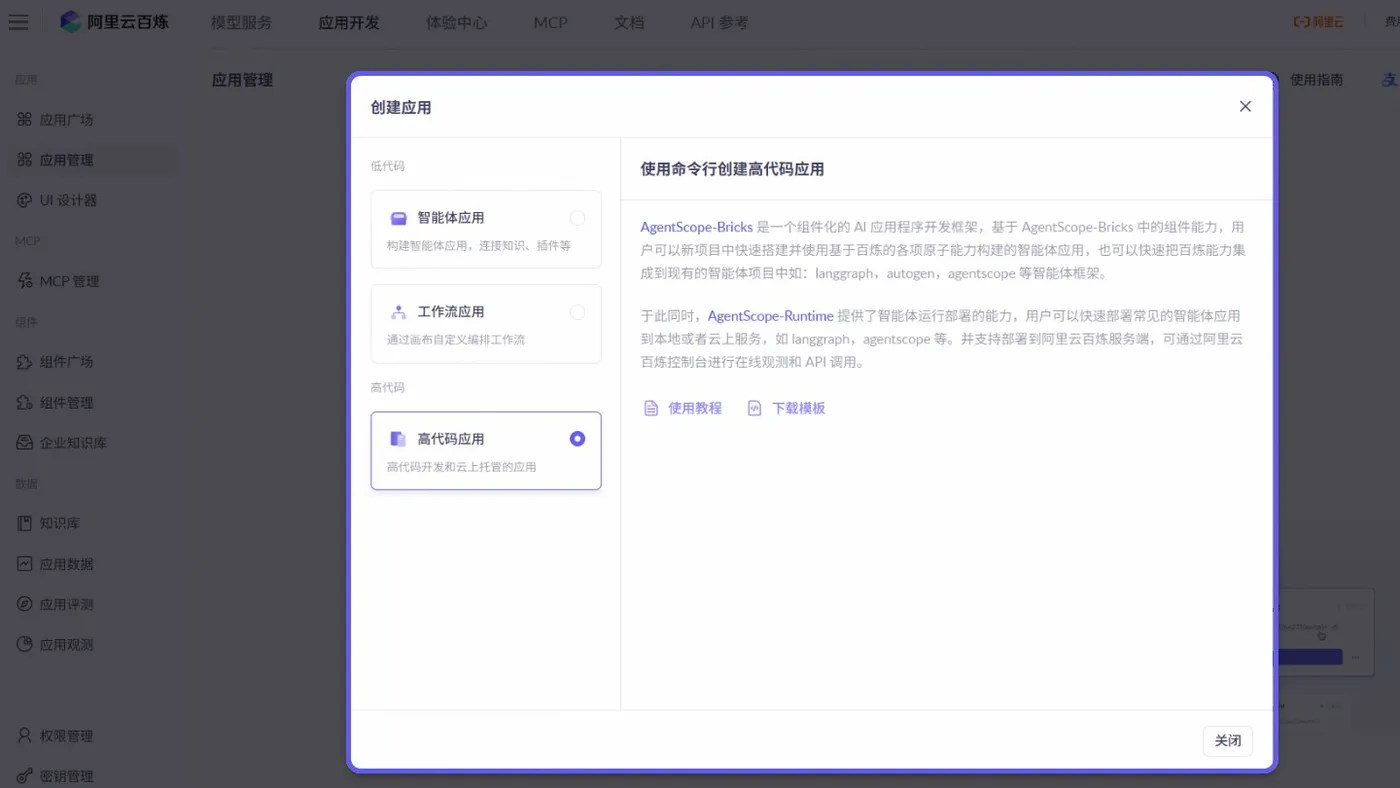Open the 模型服务 top navigation tab
This screenshot has width=1400, height=788.
click(x=241, y=22)
